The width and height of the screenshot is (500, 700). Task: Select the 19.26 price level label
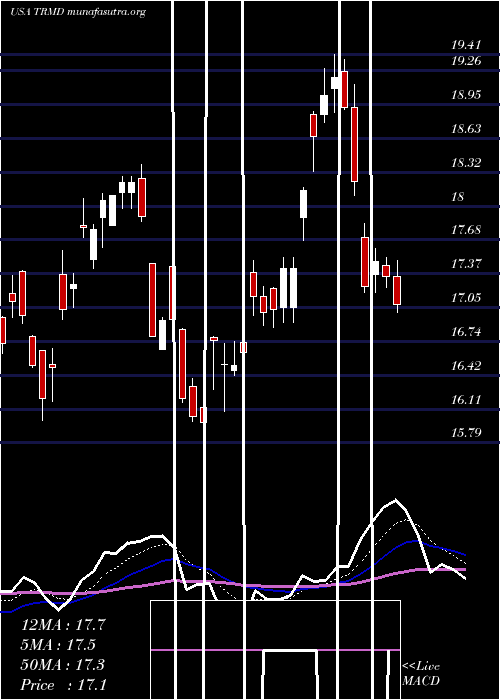(466, 61)
